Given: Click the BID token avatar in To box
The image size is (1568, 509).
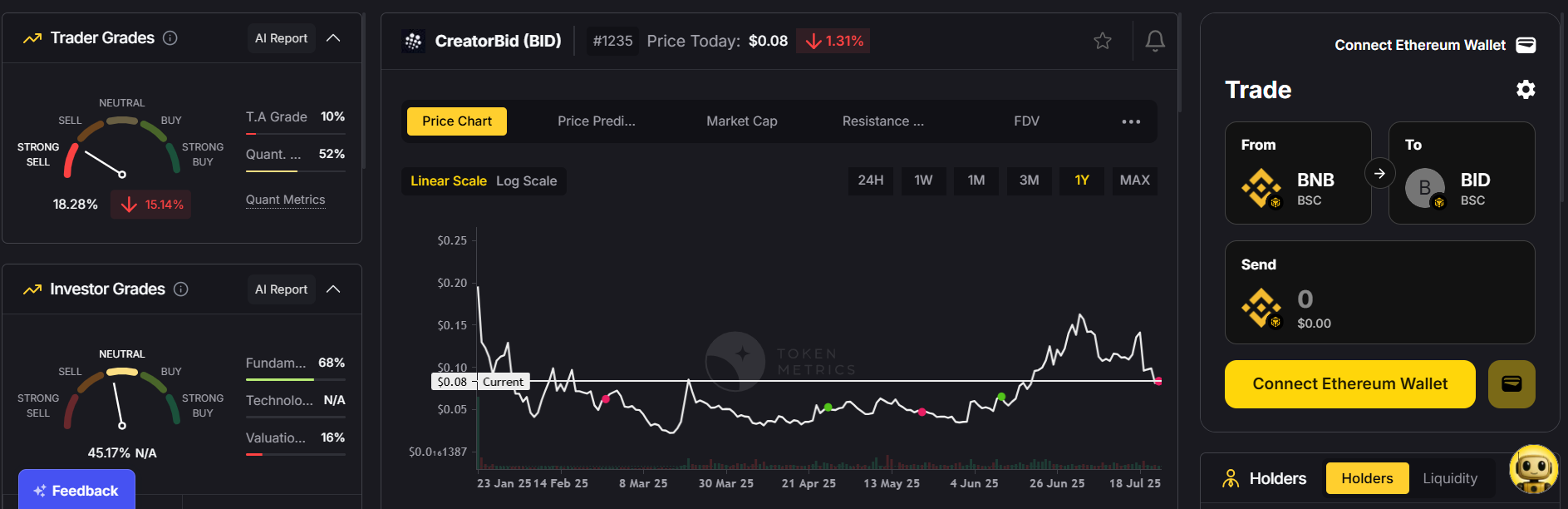Looking at the screenshot, I should click(x=1426, y=189).
